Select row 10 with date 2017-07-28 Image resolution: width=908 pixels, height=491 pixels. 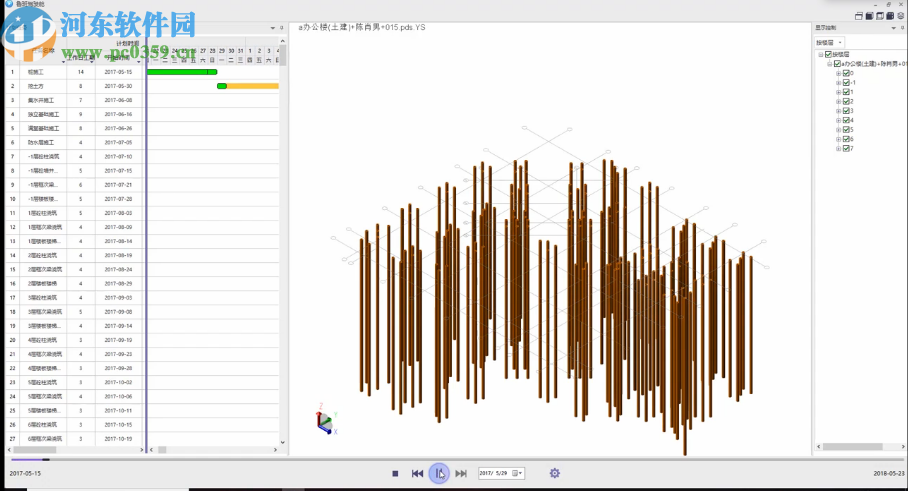coord(74,199)
